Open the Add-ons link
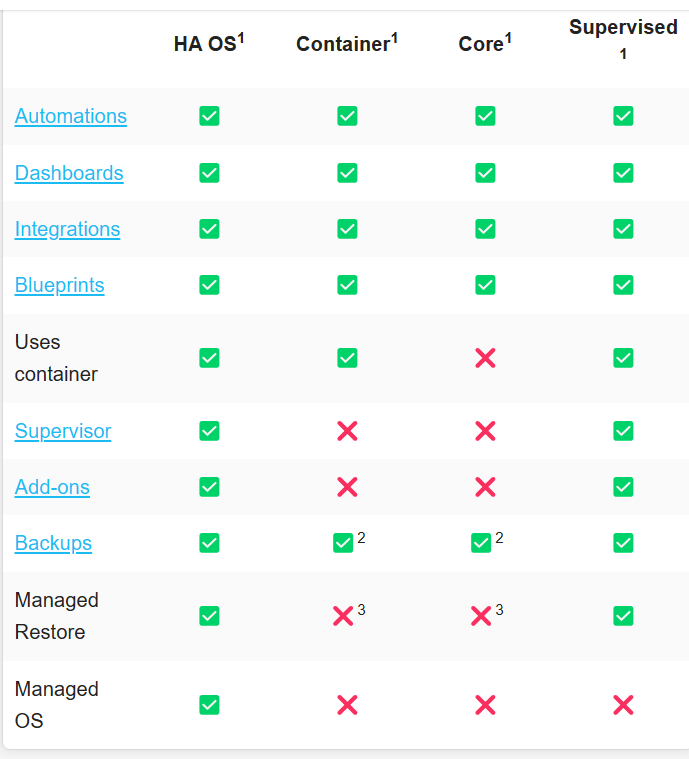Screen dimensions: 689x759 pos(52,487)
